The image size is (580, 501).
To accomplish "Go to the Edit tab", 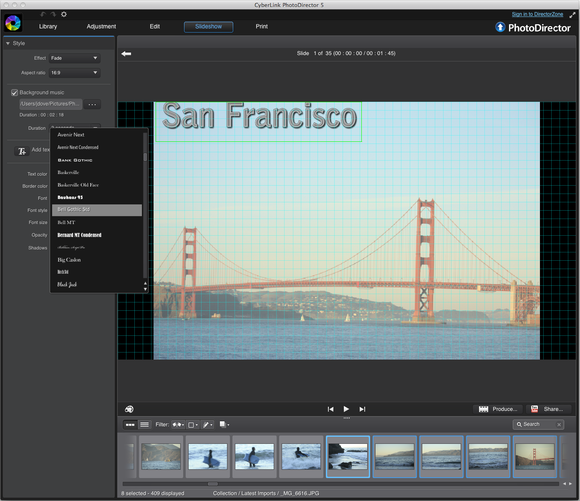I will pyautogui.click(x=155, y=26).
